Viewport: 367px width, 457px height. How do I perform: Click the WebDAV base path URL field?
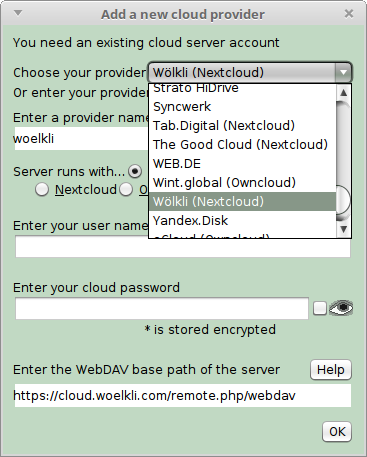pos(183,396)
